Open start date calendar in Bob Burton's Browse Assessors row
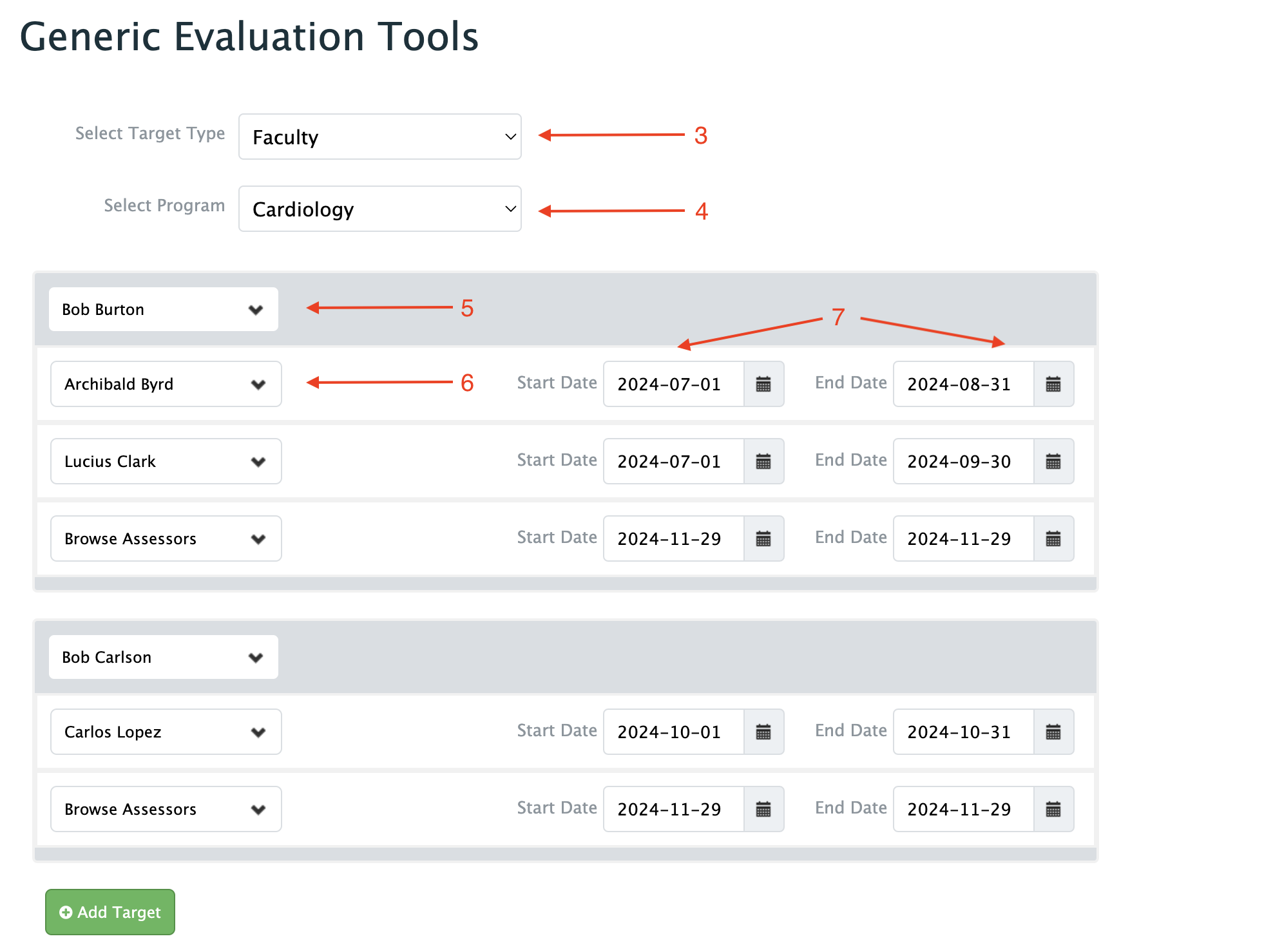Screen dimensions: 1264x952 (763, 539)
